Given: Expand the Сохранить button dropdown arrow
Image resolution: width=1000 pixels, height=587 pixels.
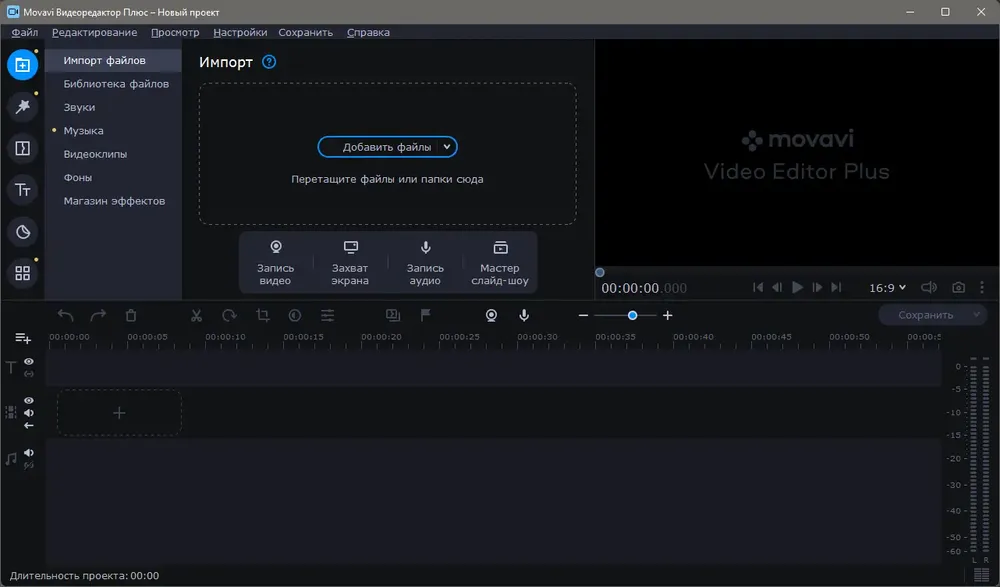Looking at the screenshot, I should coord(976,315).
